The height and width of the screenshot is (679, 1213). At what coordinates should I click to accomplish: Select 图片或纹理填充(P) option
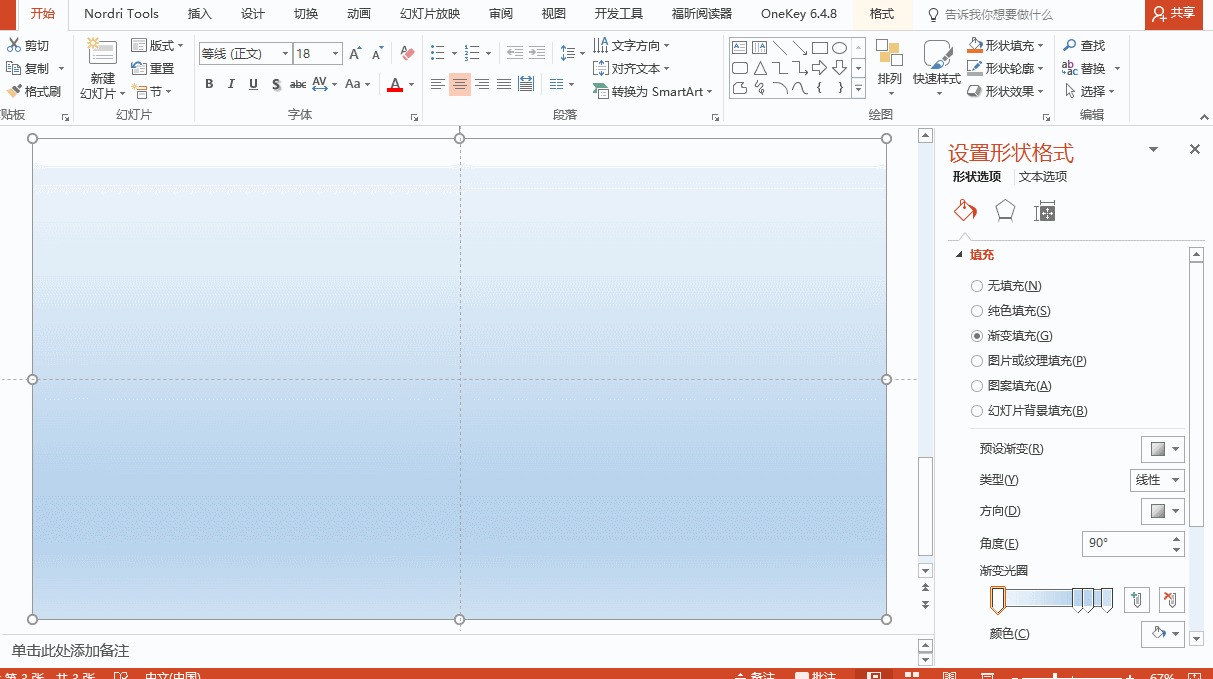(x=1029, y=361)
